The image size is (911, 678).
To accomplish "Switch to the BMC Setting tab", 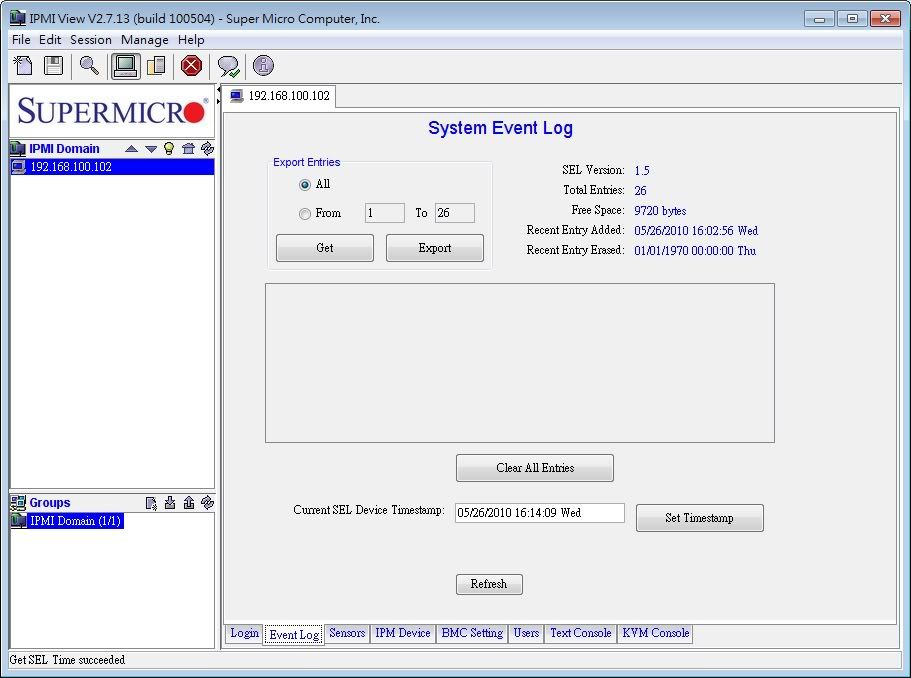I will point(472,633).
